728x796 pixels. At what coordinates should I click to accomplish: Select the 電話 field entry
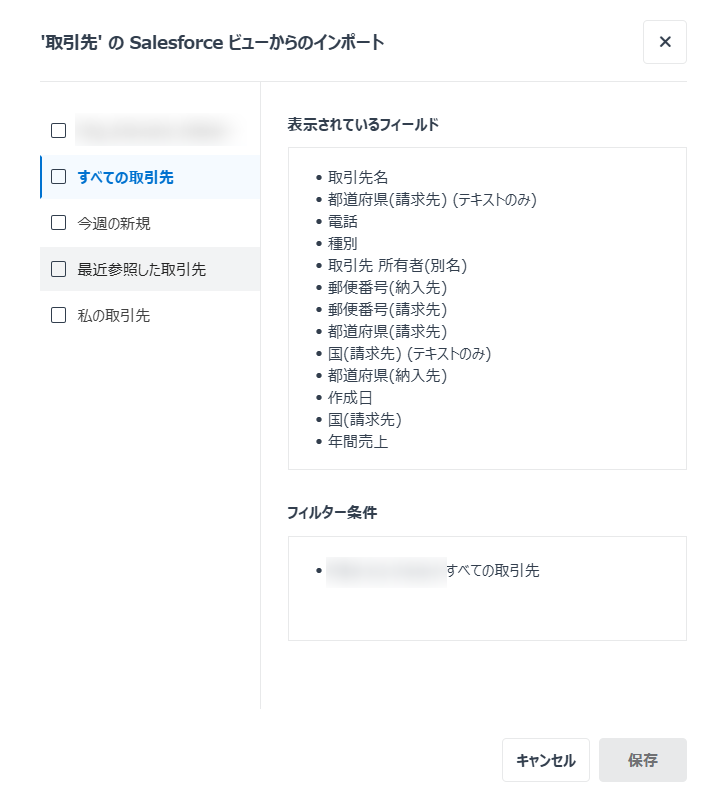tap(343, 221)
